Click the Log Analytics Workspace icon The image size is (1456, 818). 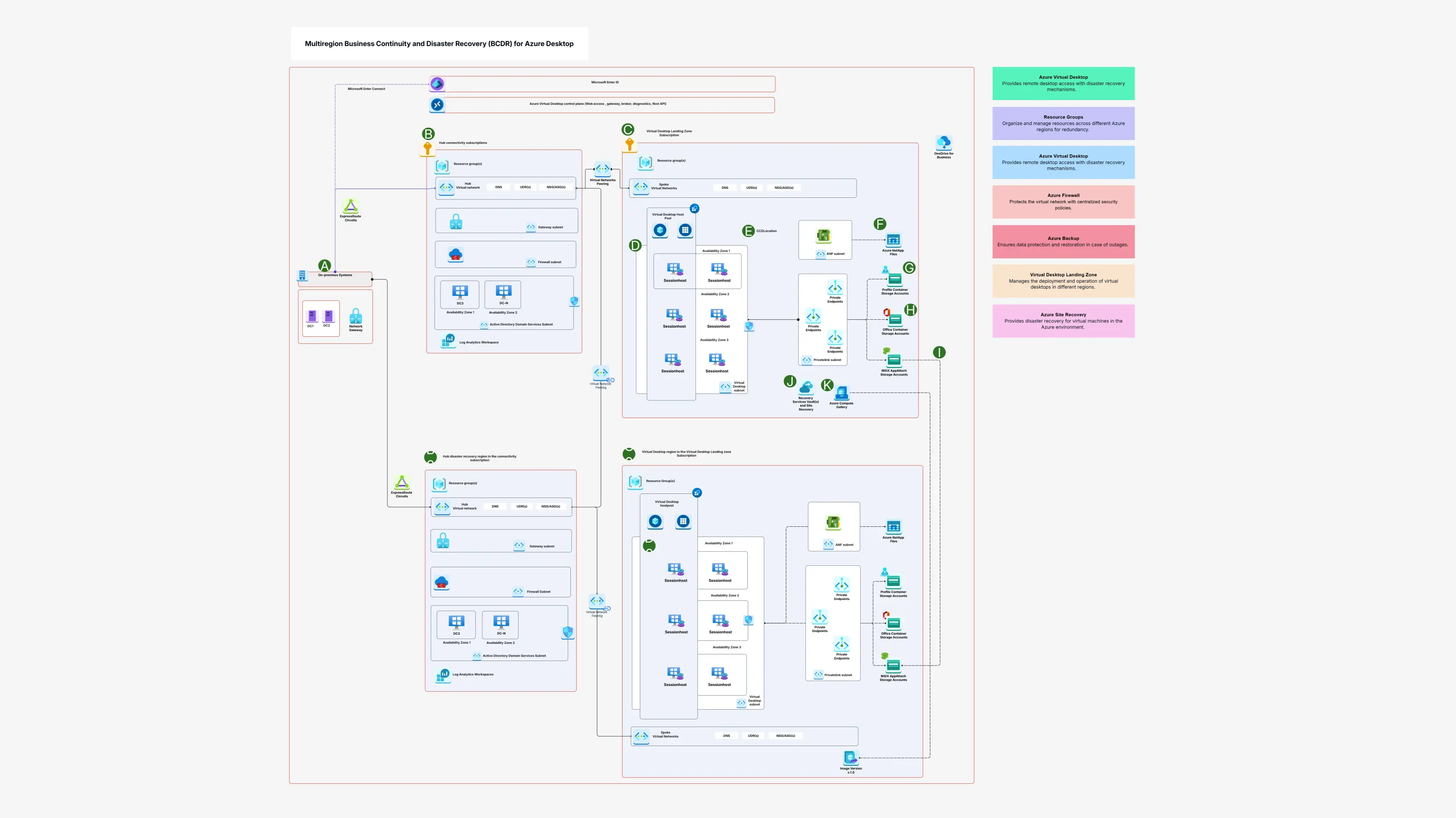point(448,341)
